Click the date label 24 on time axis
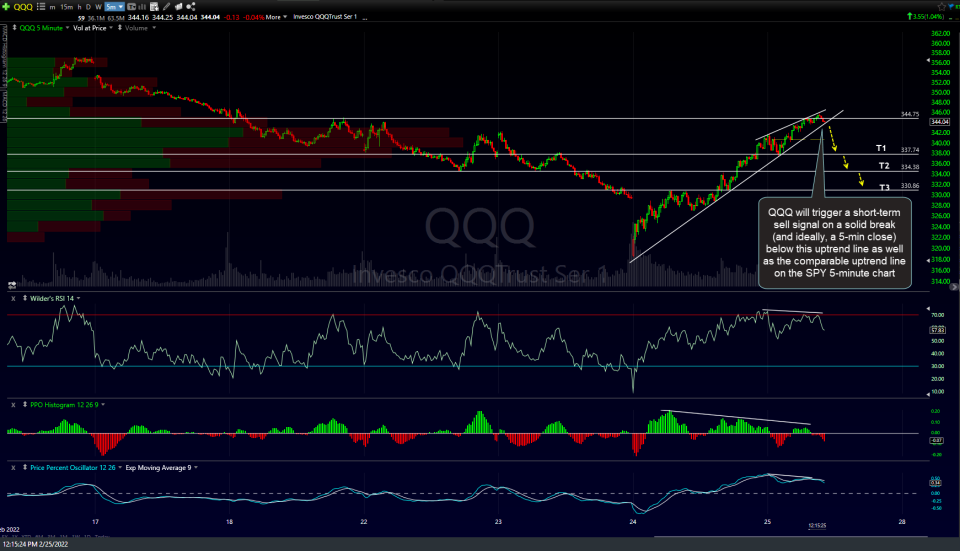Viewport: 960px width, 551px height. [633, 522]
